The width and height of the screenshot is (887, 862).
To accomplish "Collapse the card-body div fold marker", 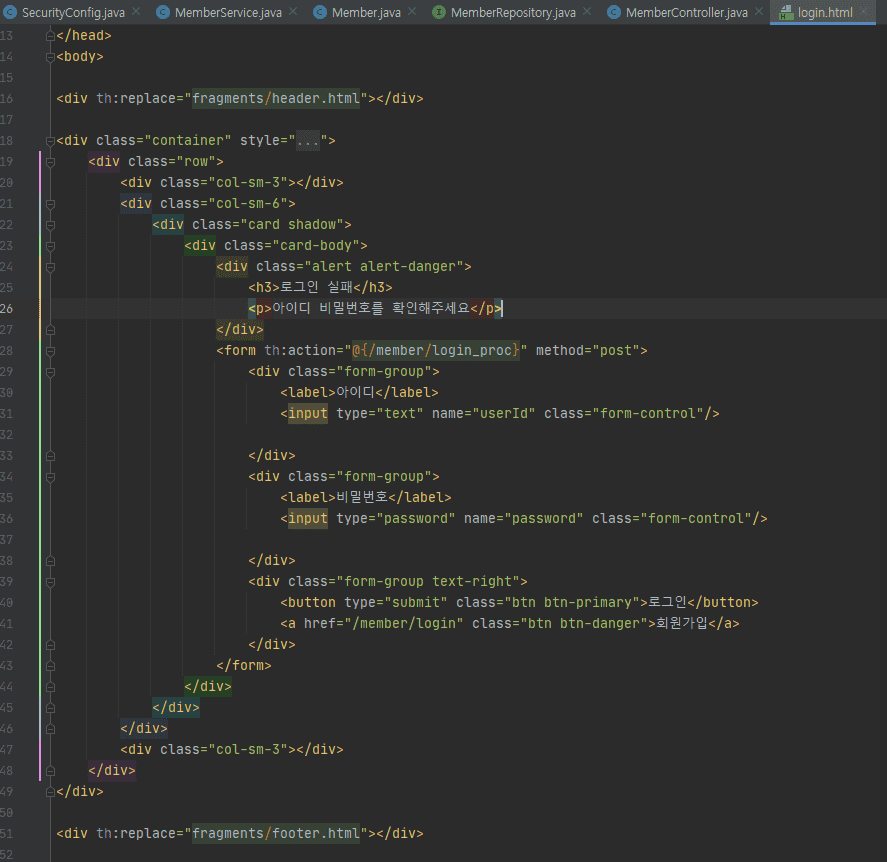I will [x=50, y=245].
